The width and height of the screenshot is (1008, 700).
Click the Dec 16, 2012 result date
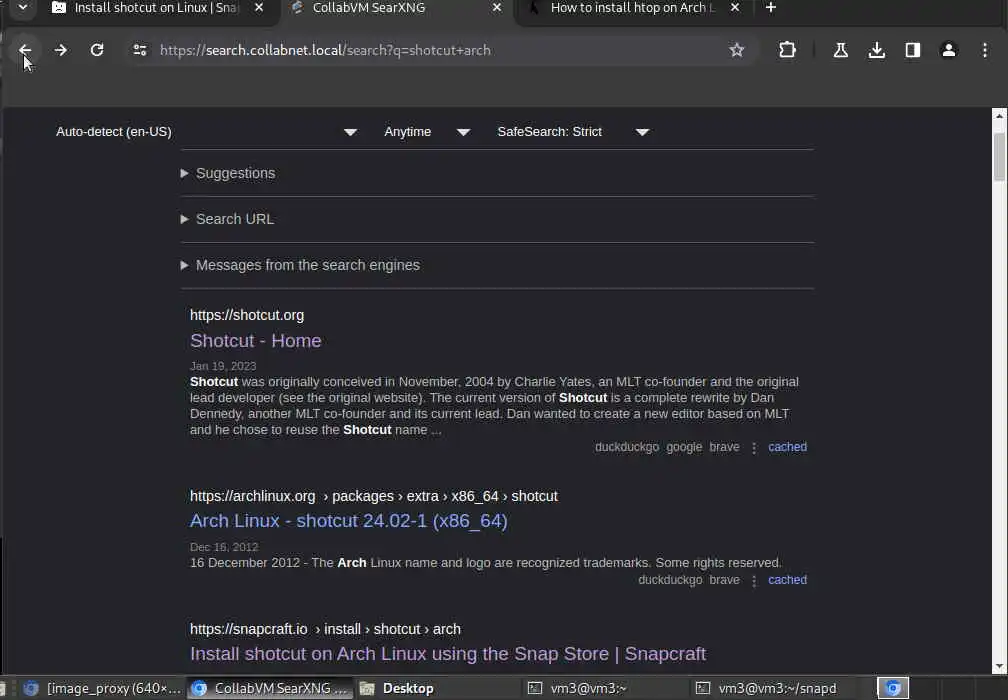tap(224, 547)
